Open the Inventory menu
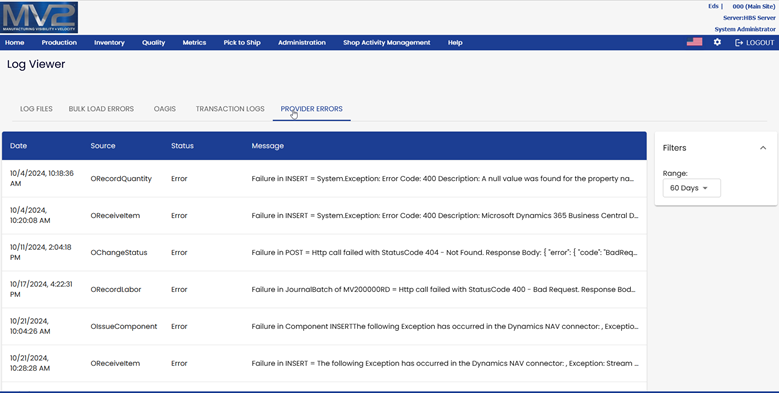Viewport: 779px width, 393px height. point(109,43)
